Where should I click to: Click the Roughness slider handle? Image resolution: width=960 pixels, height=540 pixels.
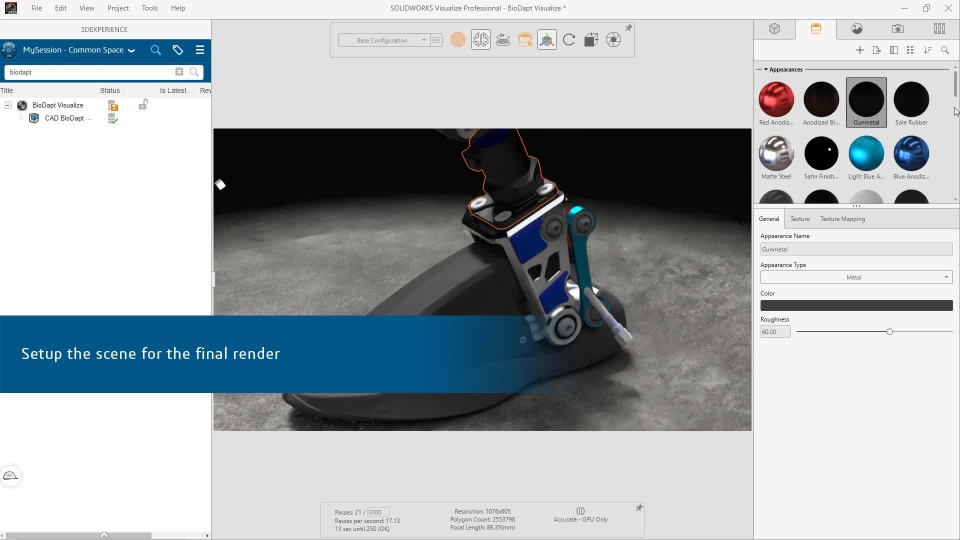(x=890, y=331)
